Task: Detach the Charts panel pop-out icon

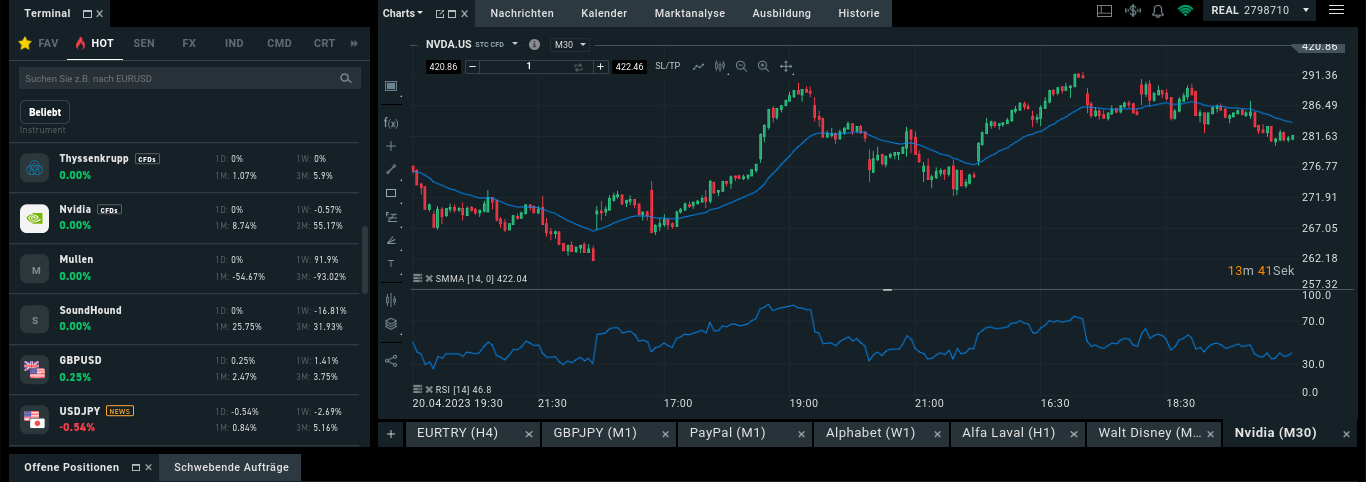Action: [x=439, y=14]
